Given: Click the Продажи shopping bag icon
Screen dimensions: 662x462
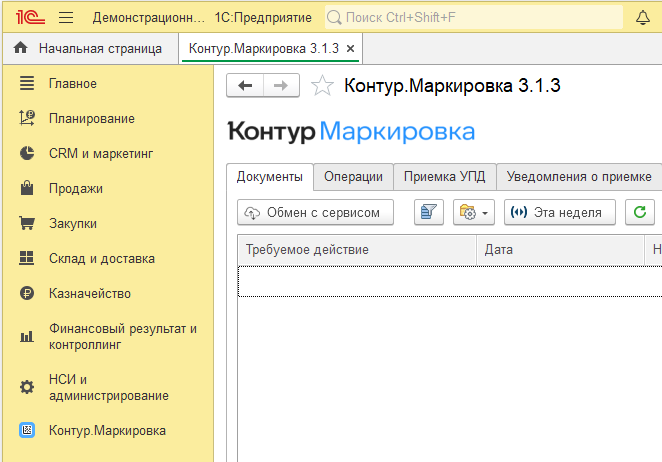Looking at the screenshot, I should pyautogui.click(x=27, y=188).
